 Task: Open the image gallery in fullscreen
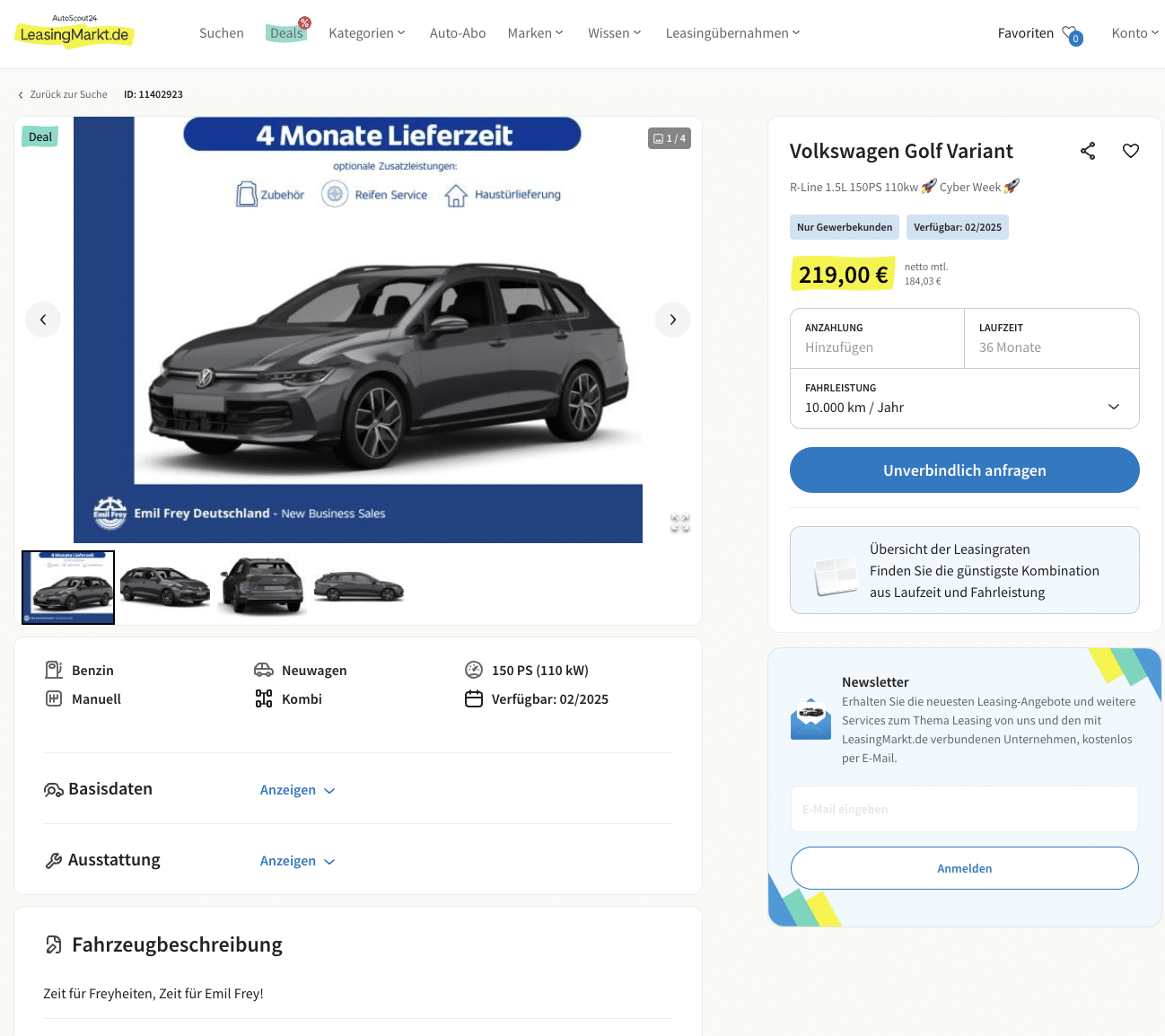click(680, 523)
